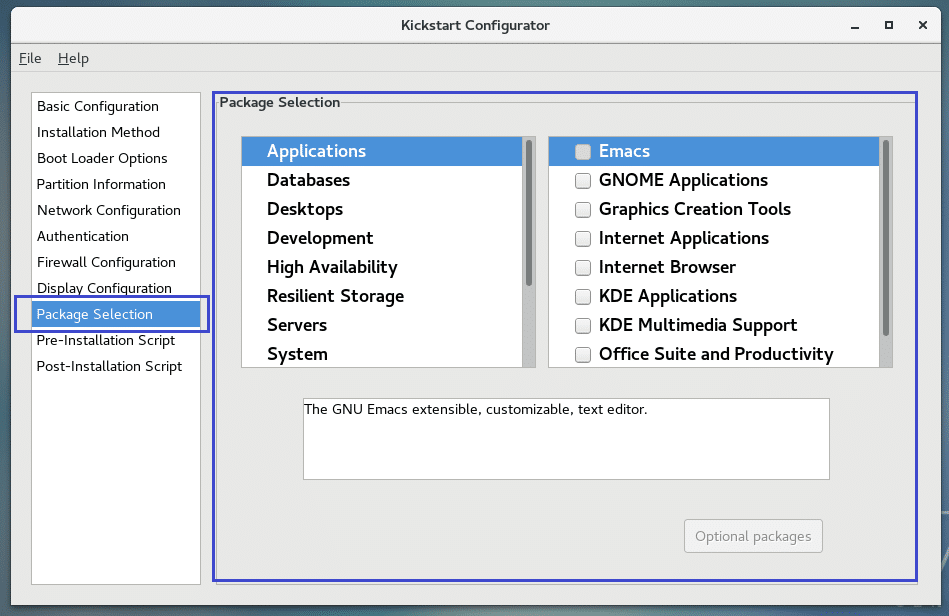Pick the Servers category in list
Image resolution: width=949 pixels, height=616 pixels.
coord(297,325)
